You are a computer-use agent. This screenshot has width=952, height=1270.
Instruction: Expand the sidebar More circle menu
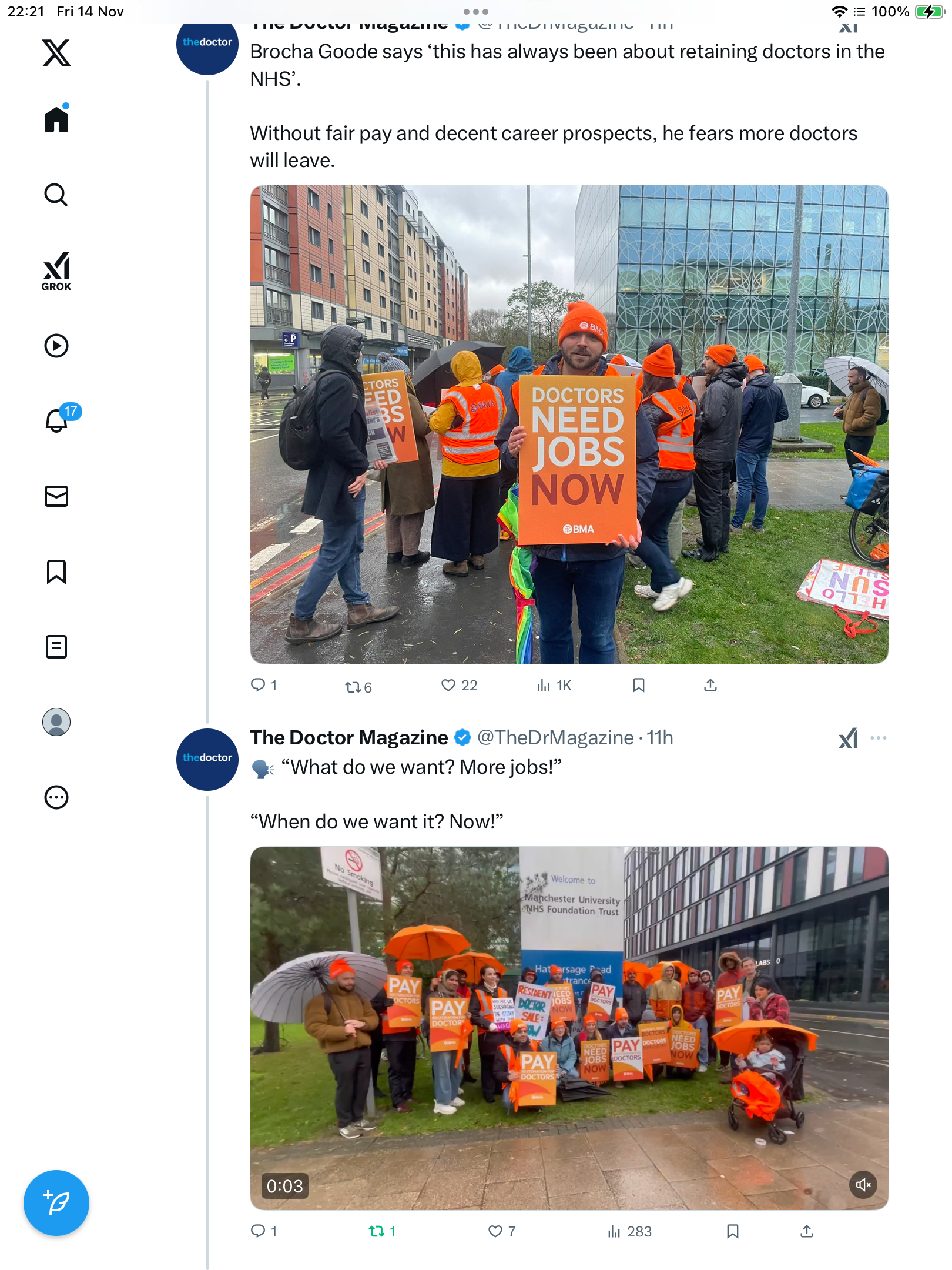click(x=56, y=797)
